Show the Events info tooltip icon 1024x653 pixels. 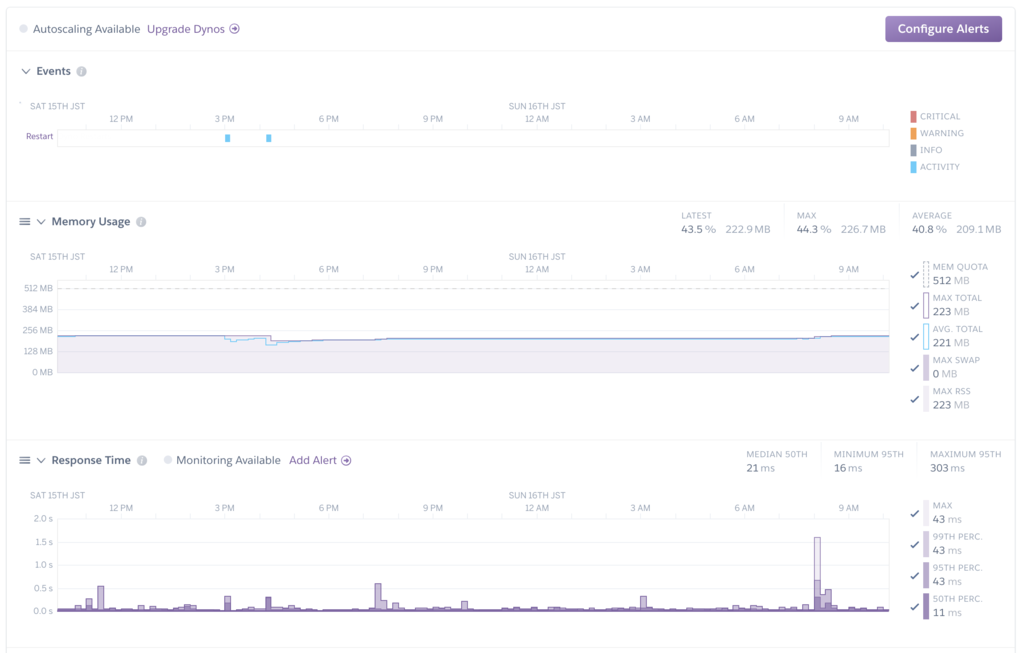click(81, 71)
